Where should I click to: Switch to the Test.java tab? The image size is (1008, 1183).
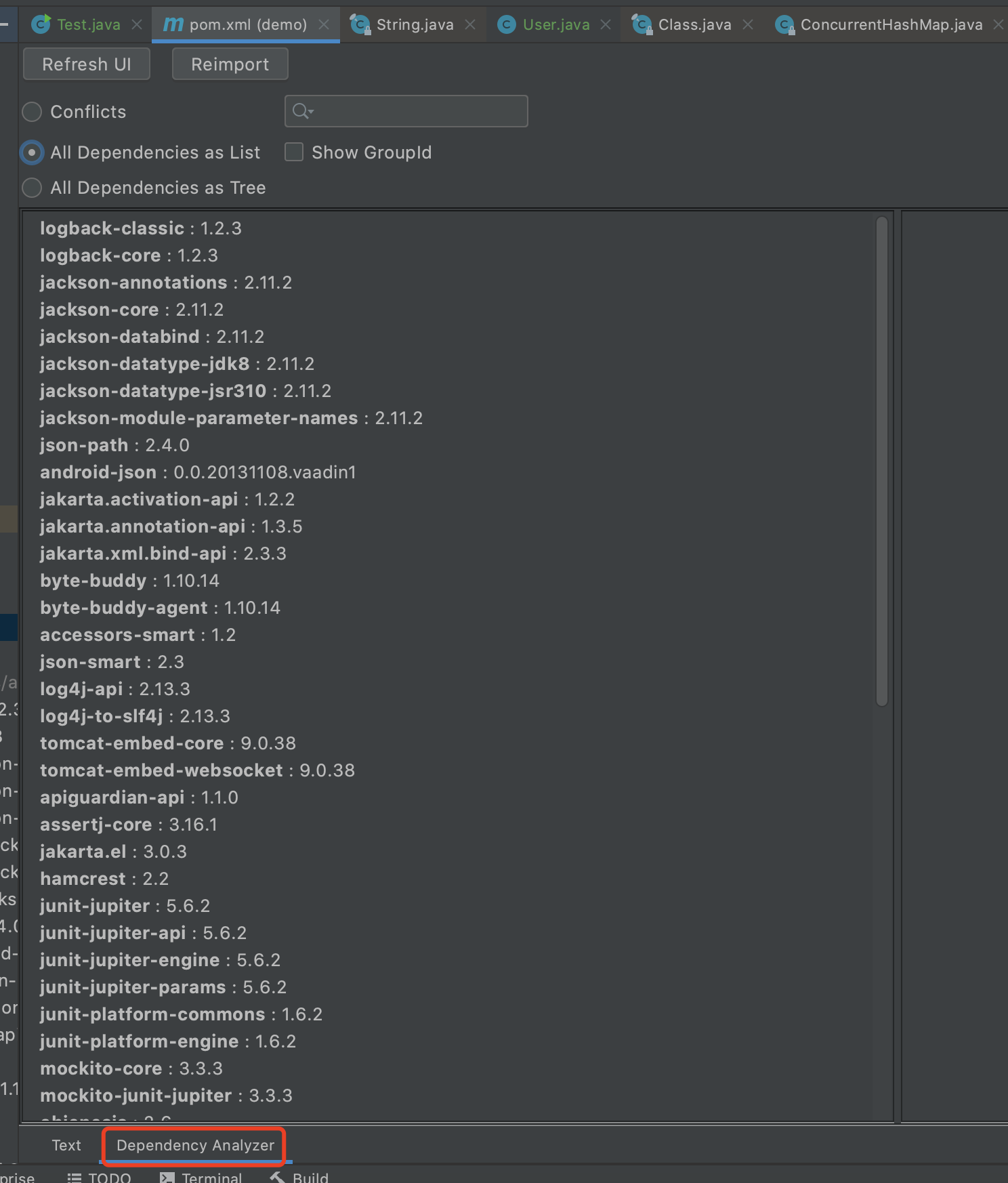point(89,25)
